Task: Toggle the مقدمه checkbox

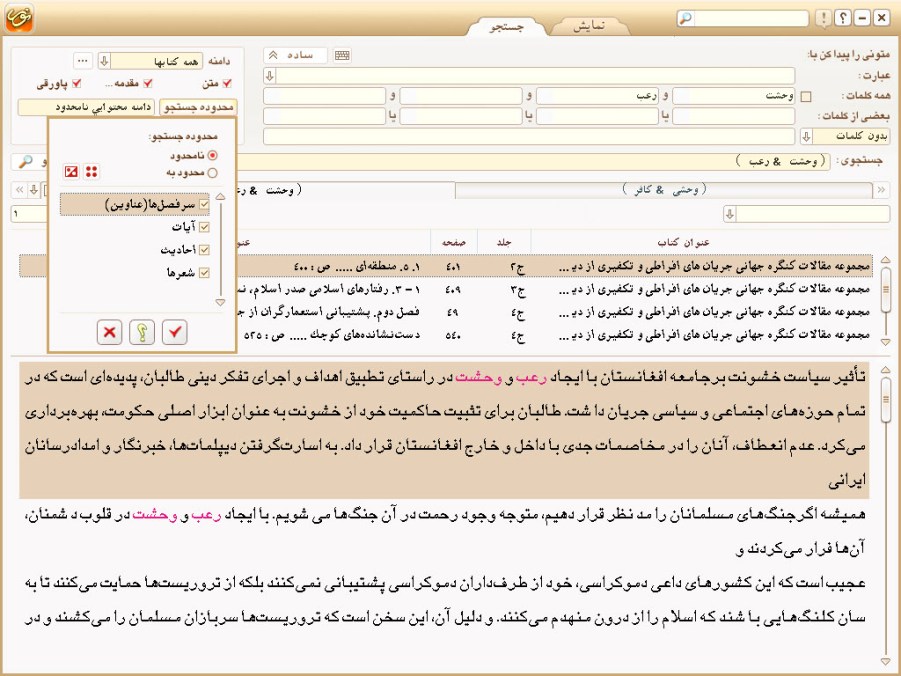Action: pyautogui.click(x=148, y=83)
